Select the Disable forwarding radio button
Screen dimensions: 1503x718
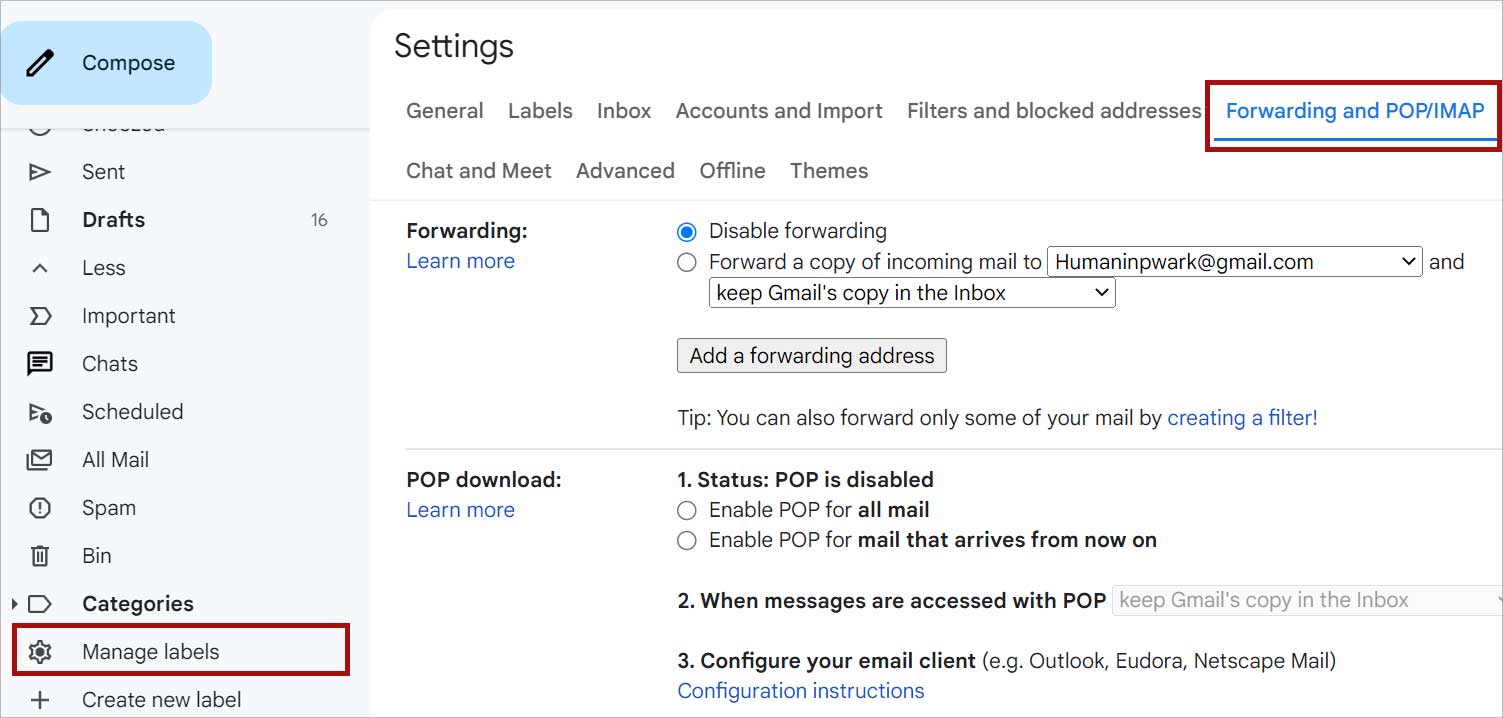(687, 232)
